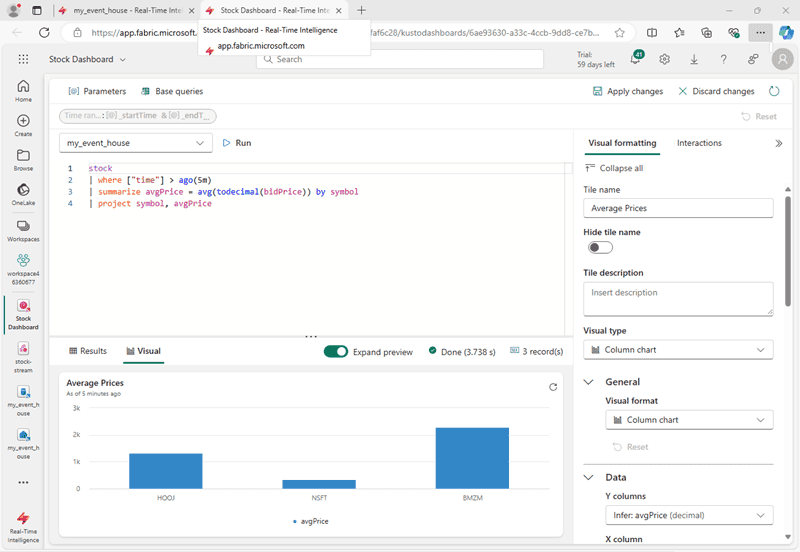Open the Workspaces panel icon
This screenshot has height=552, width=800.
[x=23, y=229]
